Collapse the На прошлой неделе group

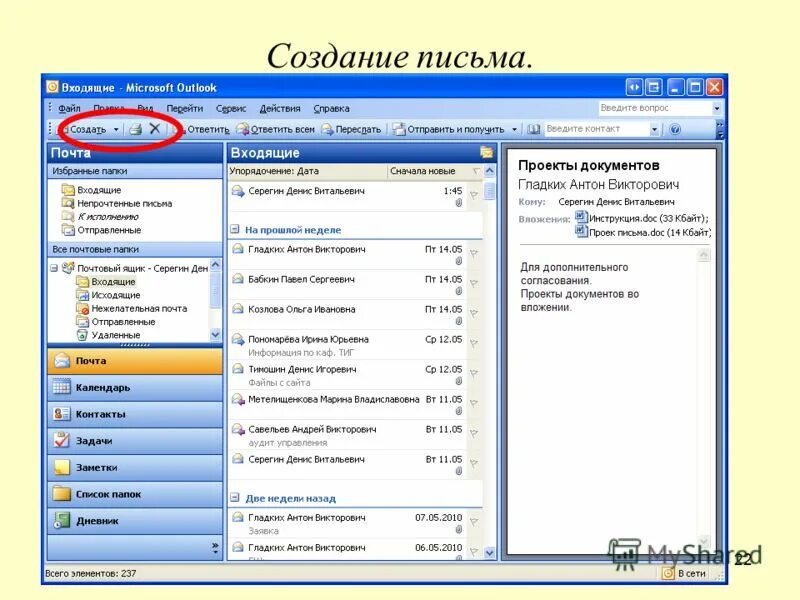pyautogui.click(x=234, y=229)
